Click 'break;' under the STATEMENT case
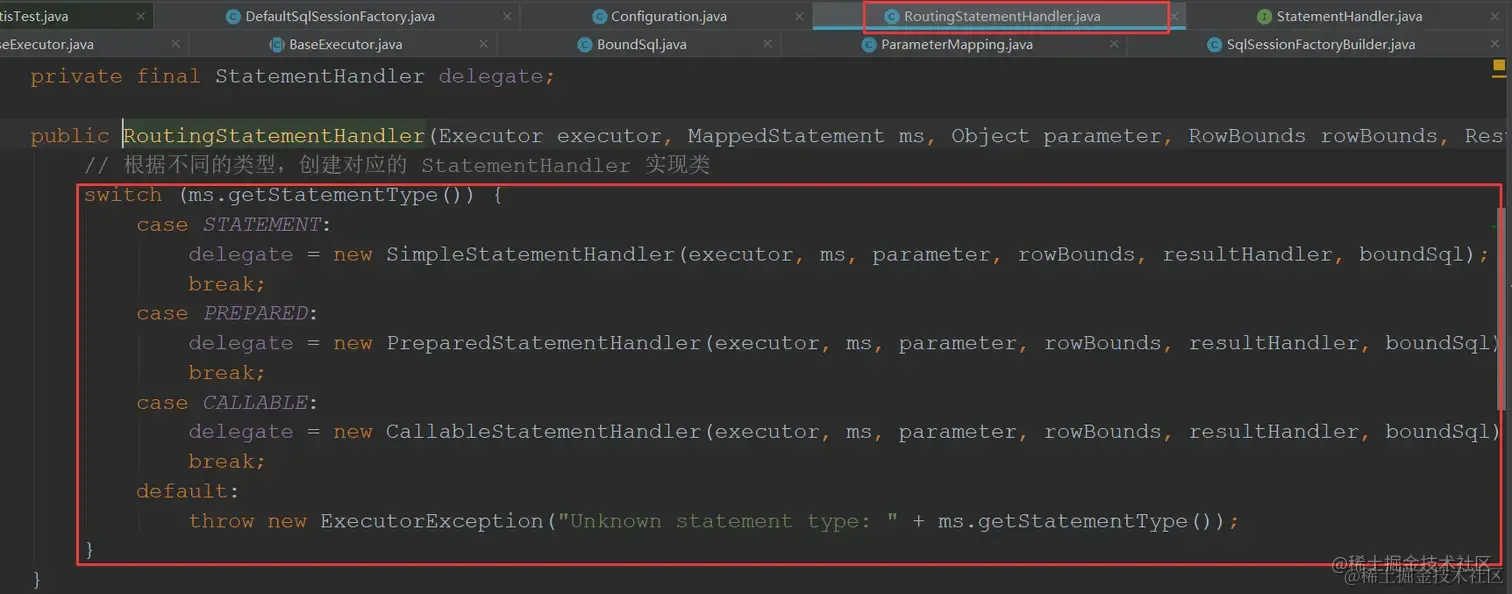Screen dimensions: 1512x594 pyautogui.click(x=227, y=284)
